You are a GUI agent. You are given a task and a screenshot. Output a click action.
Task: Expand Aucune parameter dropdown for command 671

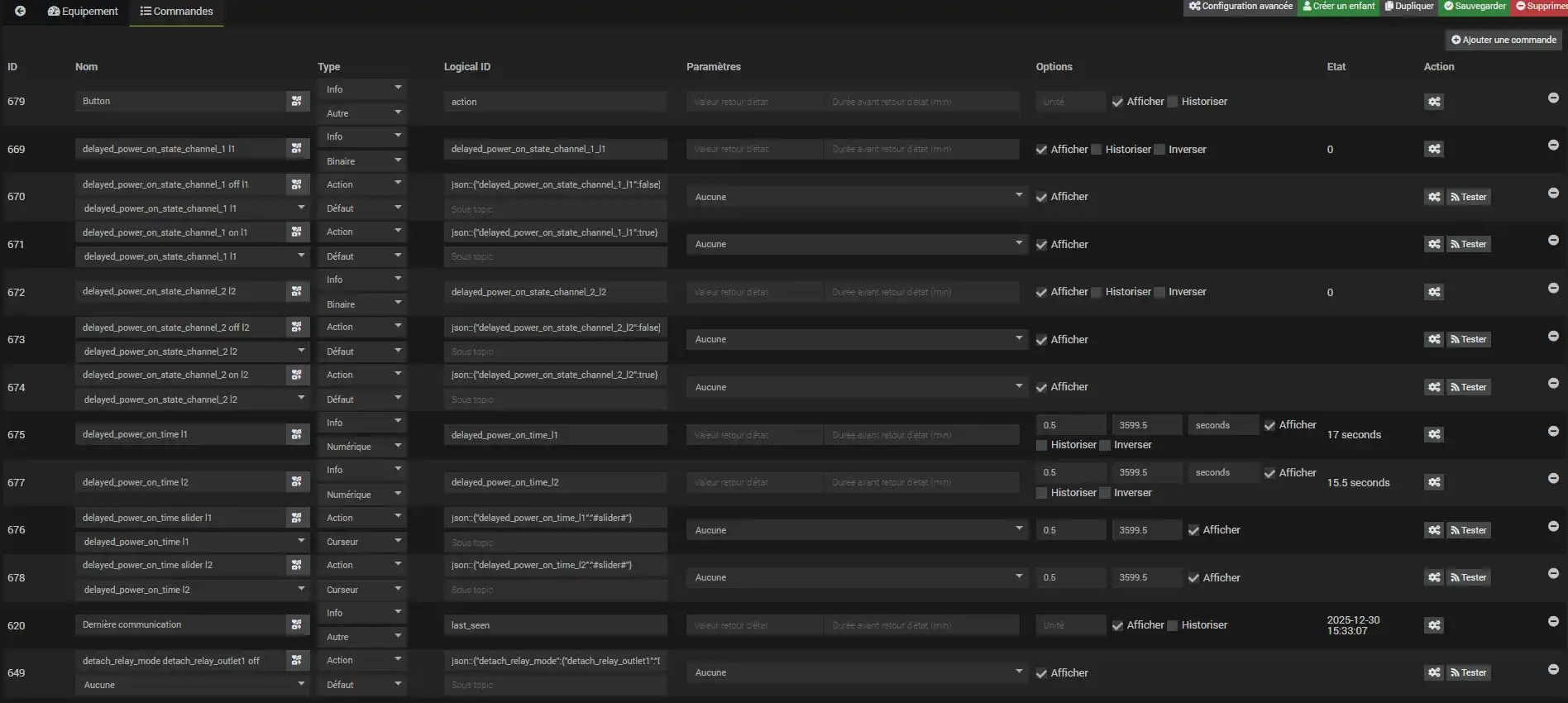tap(857, 244)
